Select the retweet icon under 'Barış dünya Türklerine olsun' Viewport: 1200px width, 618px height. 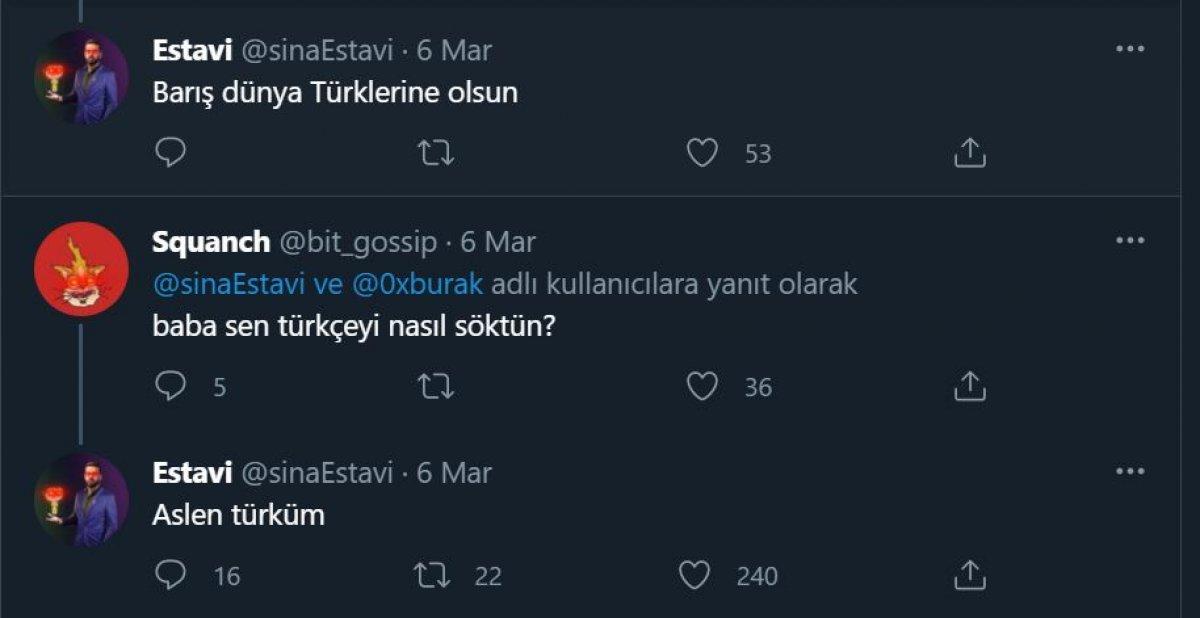click(434, 154)
